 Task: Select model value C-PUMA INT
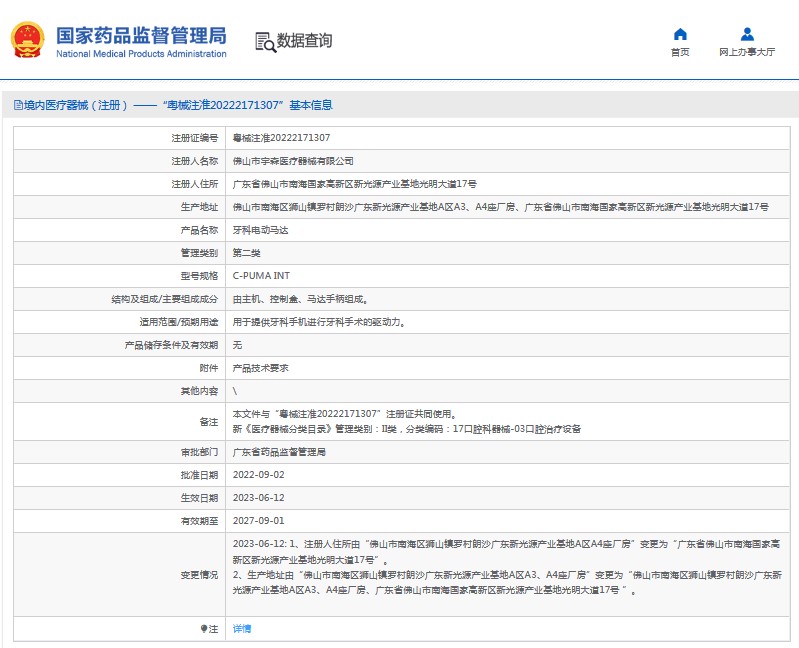point(261,276)
